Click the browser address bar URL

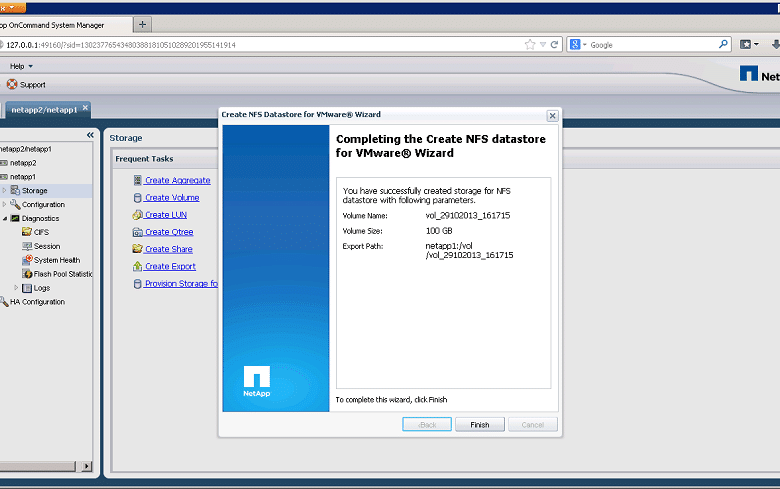[121, 45]
